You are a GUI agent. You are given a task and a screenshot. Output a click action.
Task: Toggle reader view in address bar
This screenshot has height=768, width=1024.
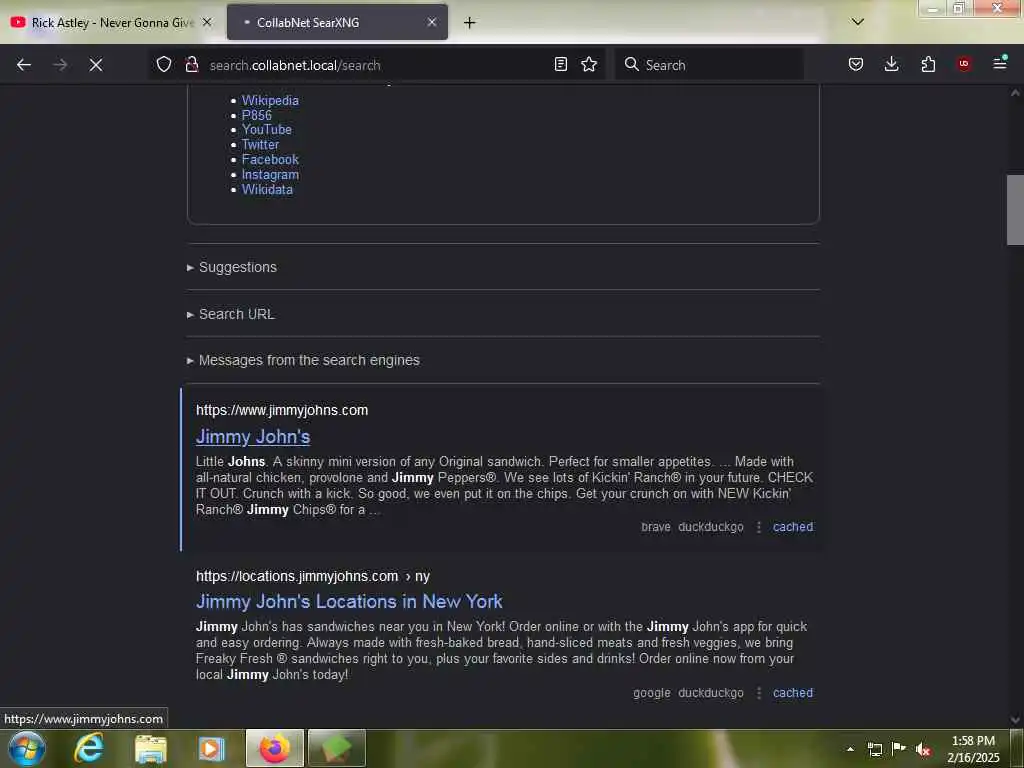click(560, 64)
